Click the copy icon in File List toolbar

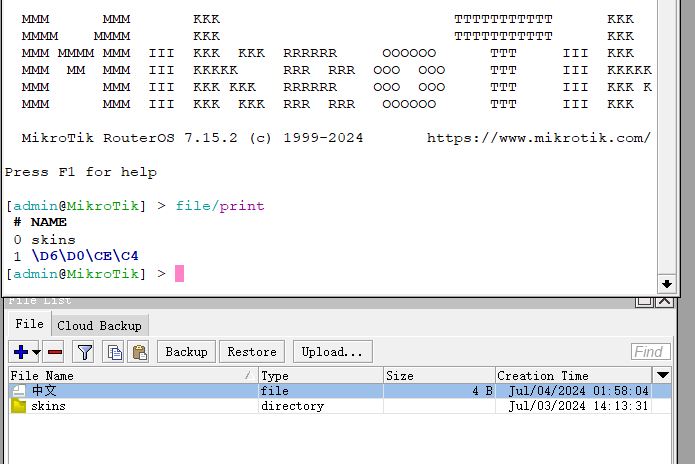coord(114,352)
